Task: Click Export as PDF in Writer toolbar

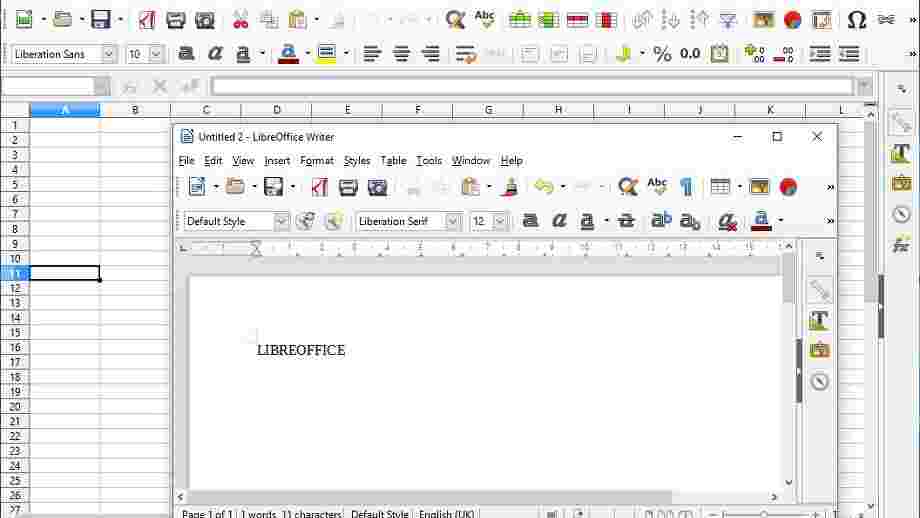Action: [319, 187]
